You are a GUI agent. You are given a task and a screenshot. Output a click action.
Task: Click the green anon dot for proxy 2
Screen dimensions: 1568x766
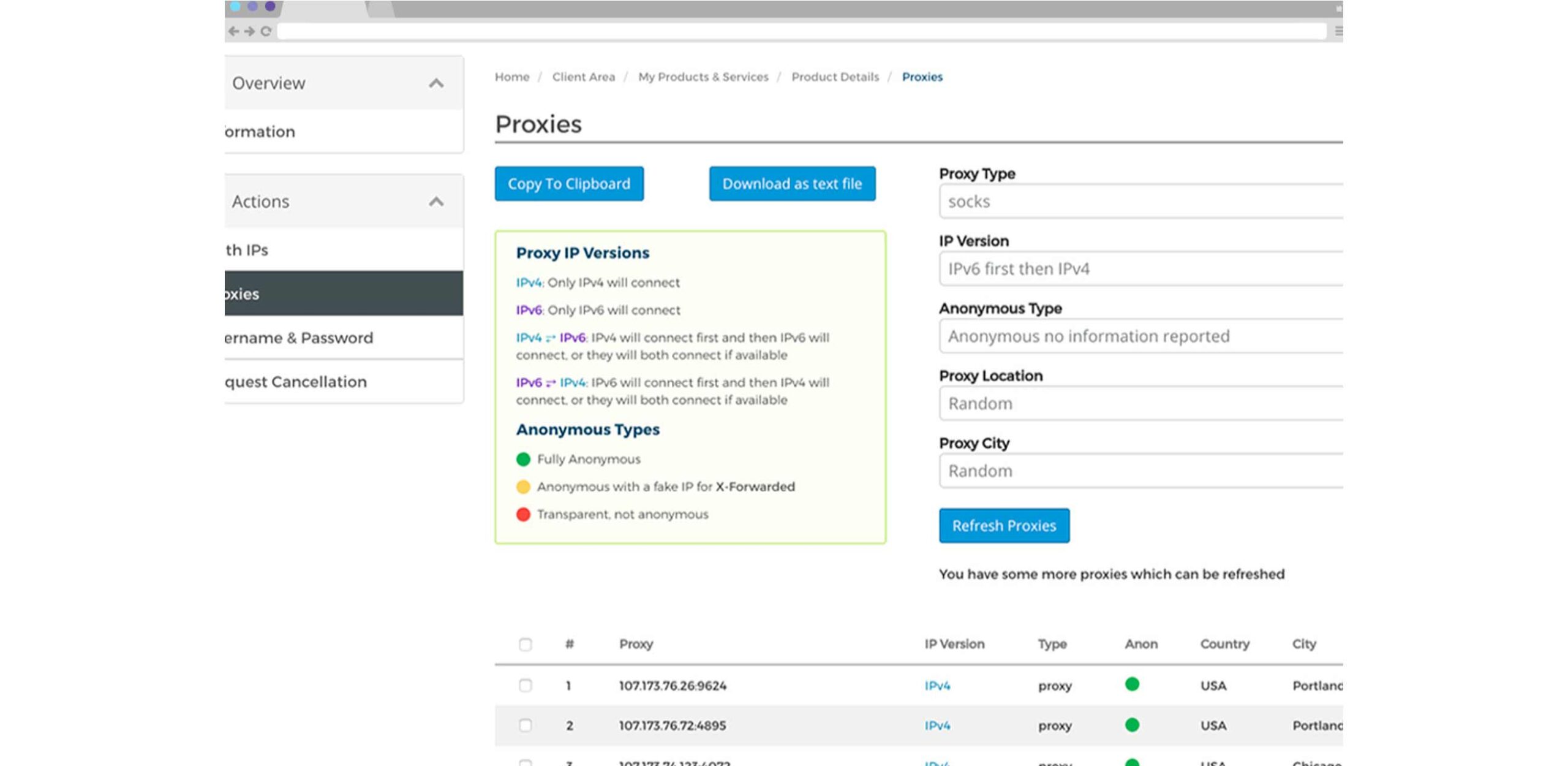[1132, 725]
